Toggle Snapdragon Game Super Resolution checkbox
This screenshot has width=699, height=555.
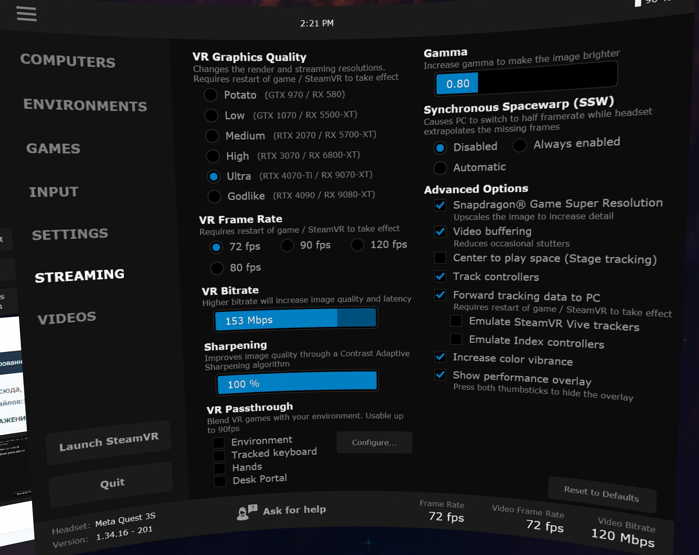(440, 205)
